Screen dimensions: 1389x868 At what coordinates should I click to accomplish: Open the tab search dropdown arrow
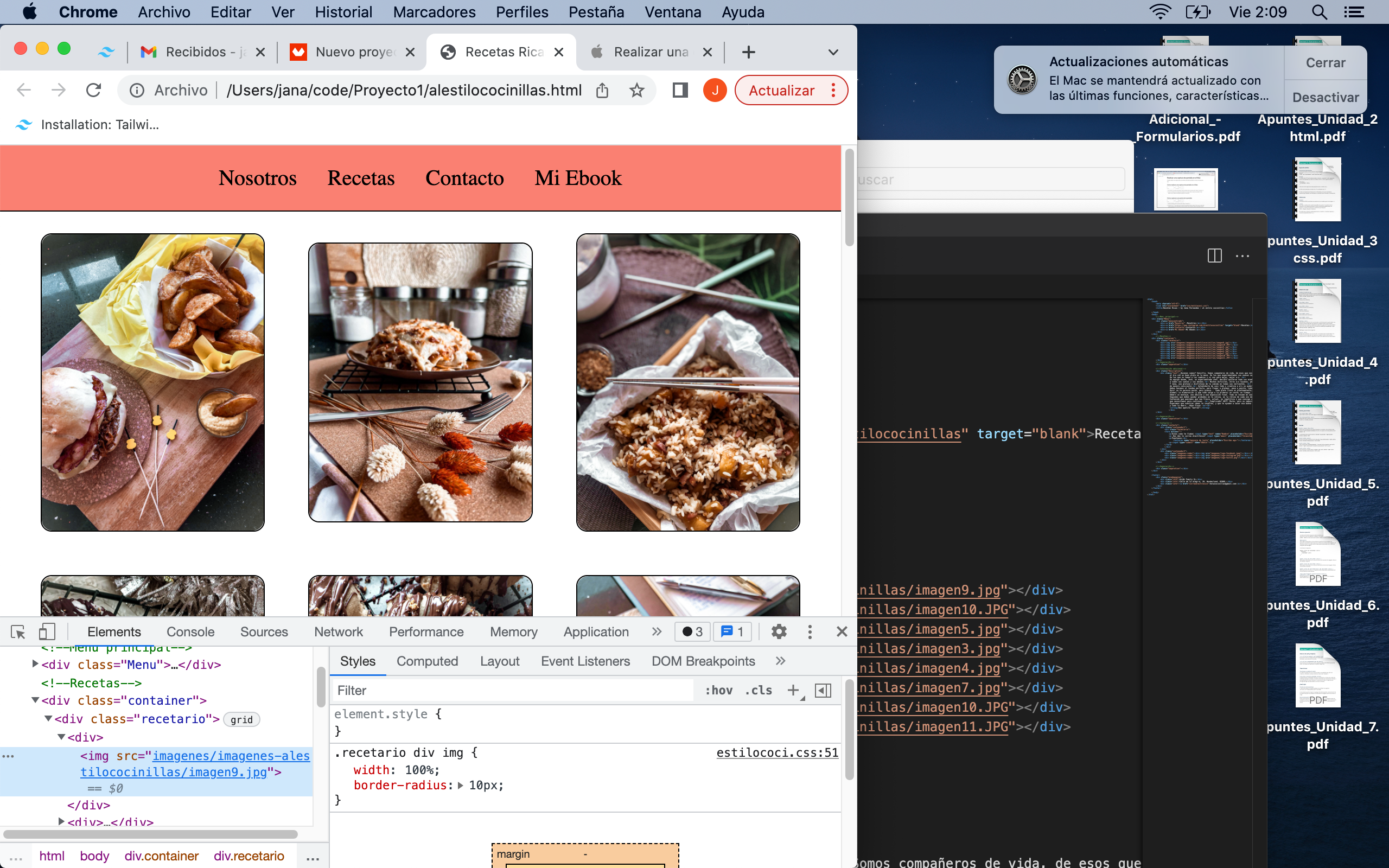[833, 52]
